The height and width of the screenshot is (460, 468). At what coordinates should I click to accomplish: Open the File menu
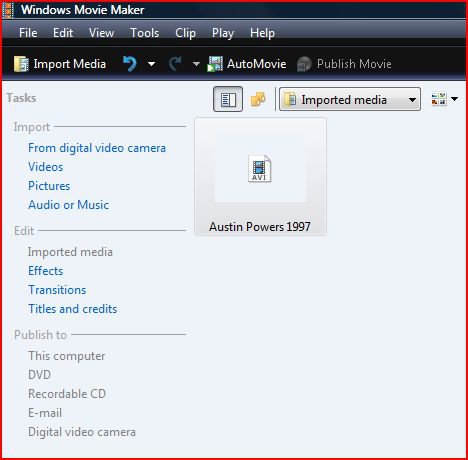click(28, 33)
